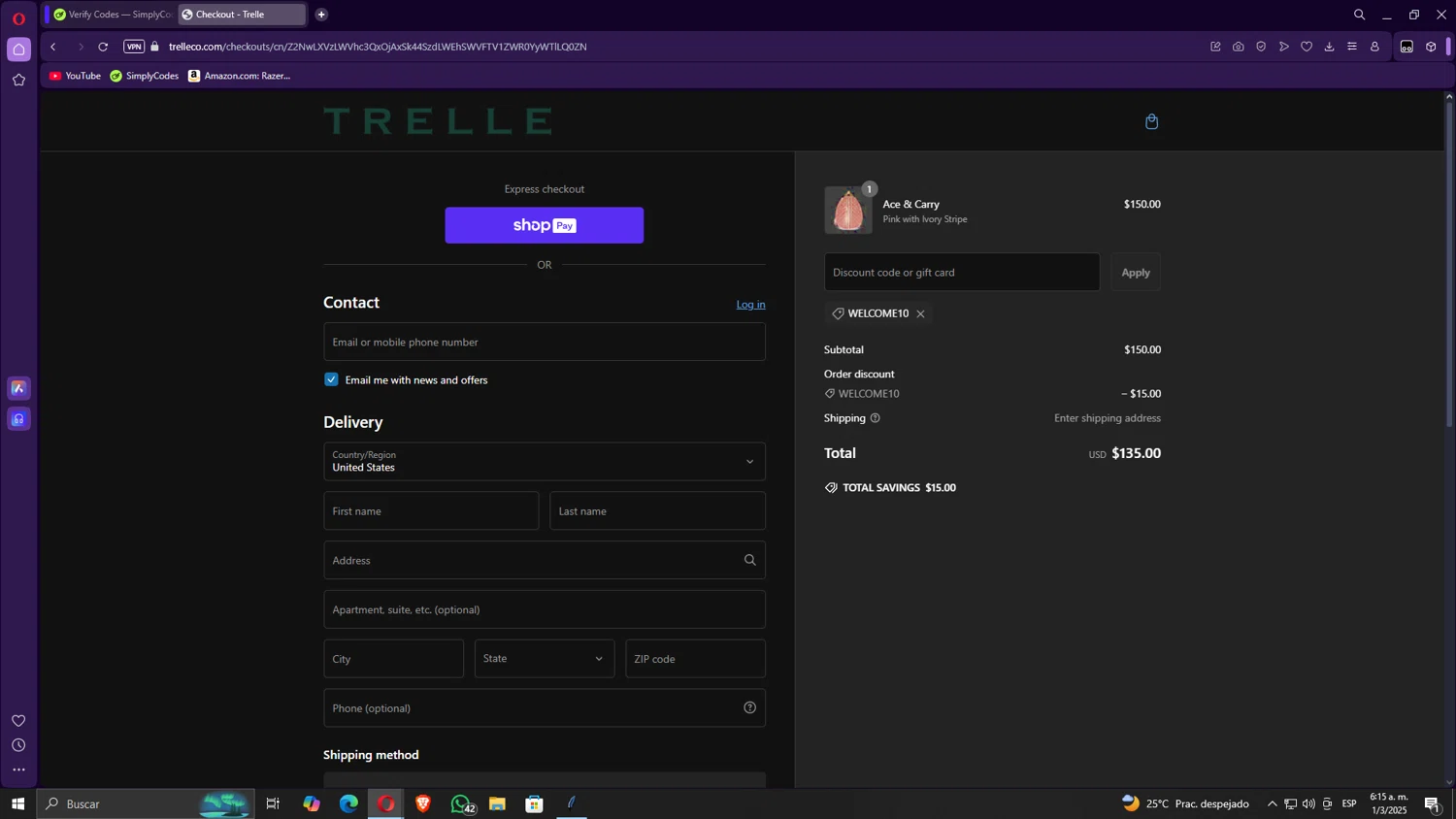The height and width of the screenshot is (819, 1456).
Task: Click the phone field help question icon
Action: tap(749, 708)
